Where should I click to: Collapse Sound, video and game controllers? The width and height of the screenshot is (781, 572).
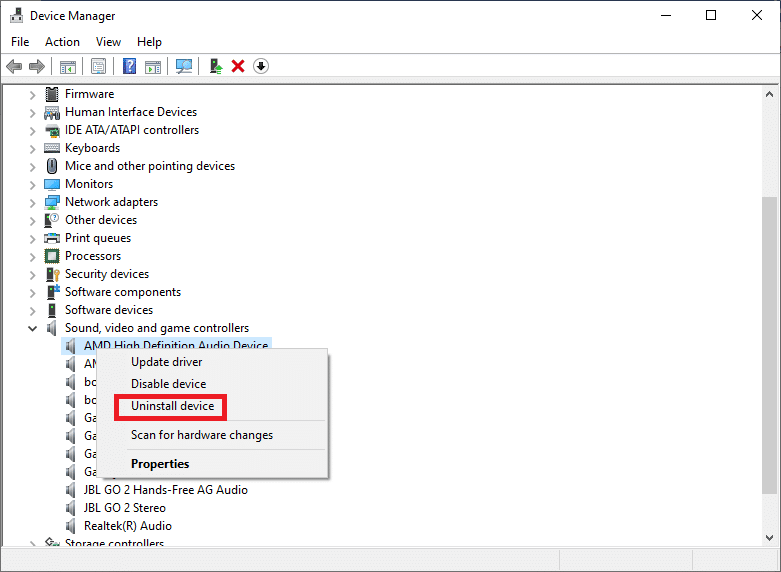coord(33,328)
